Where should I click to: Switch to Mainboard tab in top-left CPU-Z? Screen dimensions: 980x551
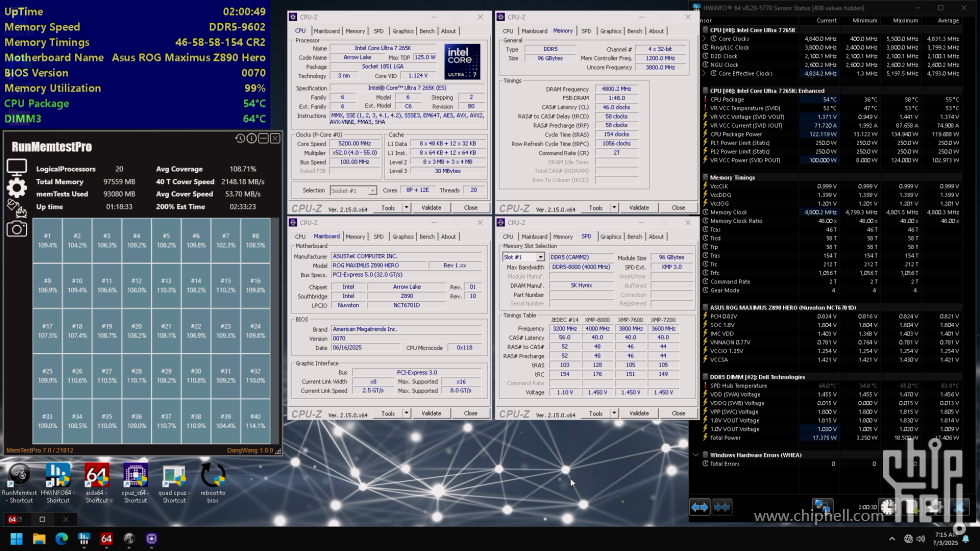327,31
